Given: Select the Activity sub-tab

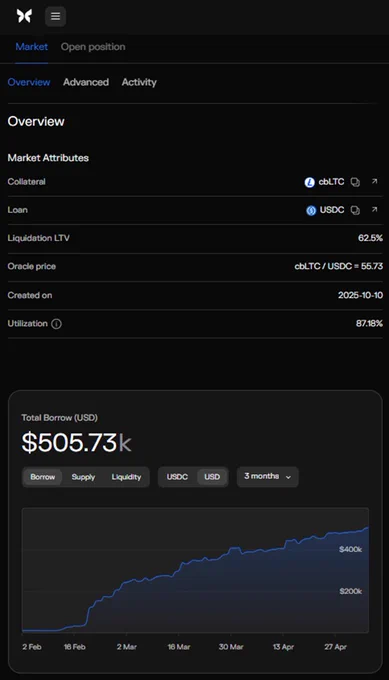Looking at the screenshot, I should 139,82.
